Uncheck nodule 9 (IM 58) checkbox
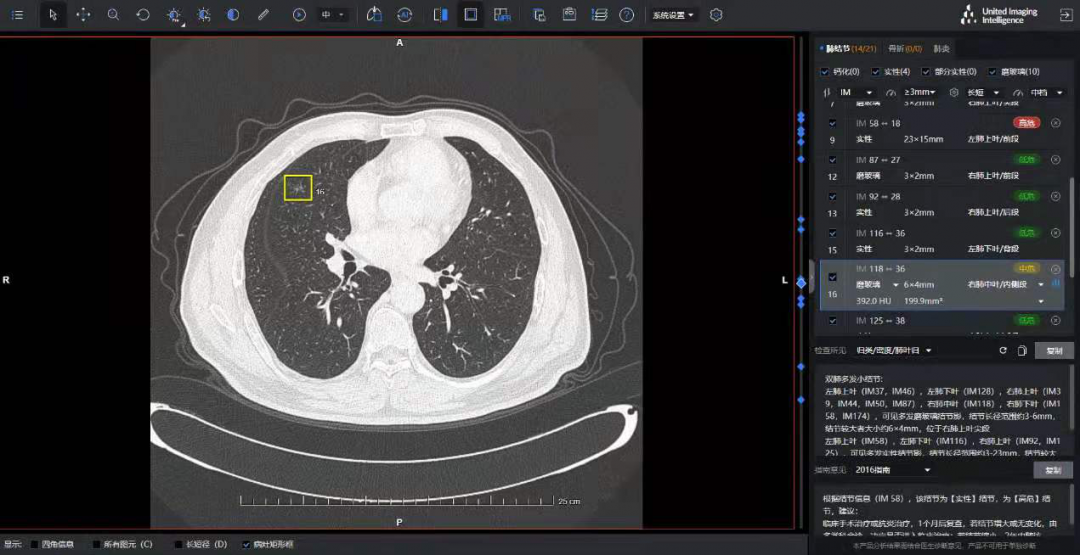1080x555 pixels. [x=833, y=123]
